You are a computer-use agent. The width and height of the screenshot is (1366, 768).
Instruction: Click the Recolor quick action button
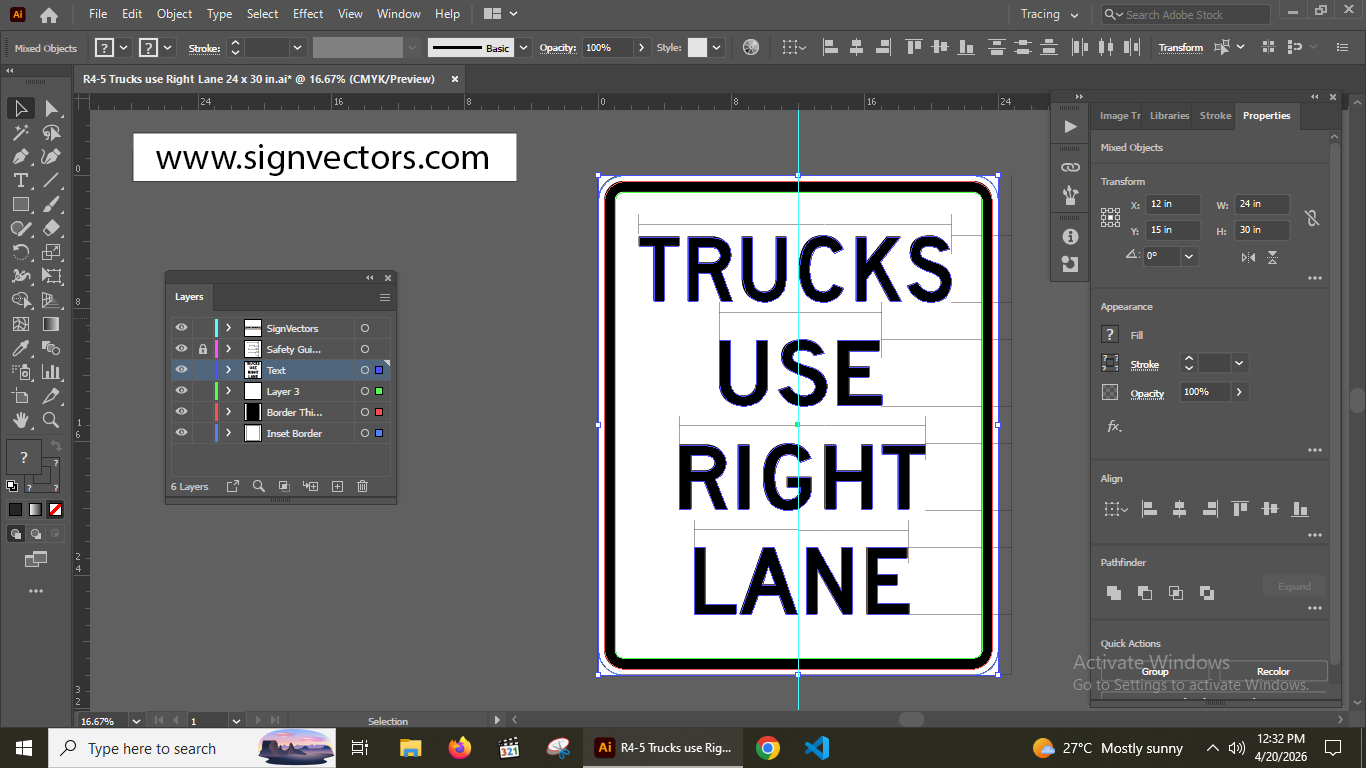coord(1273,671)
